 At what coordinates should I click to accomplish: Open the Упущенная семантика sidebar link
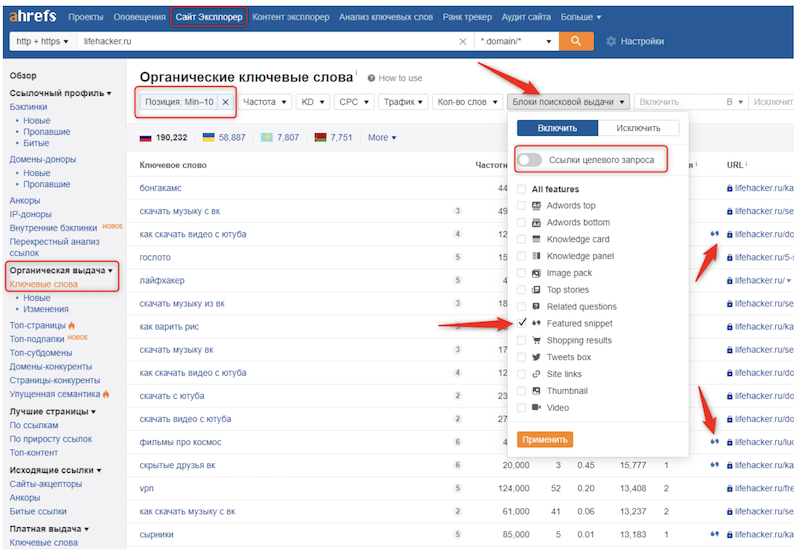[55, 394]
